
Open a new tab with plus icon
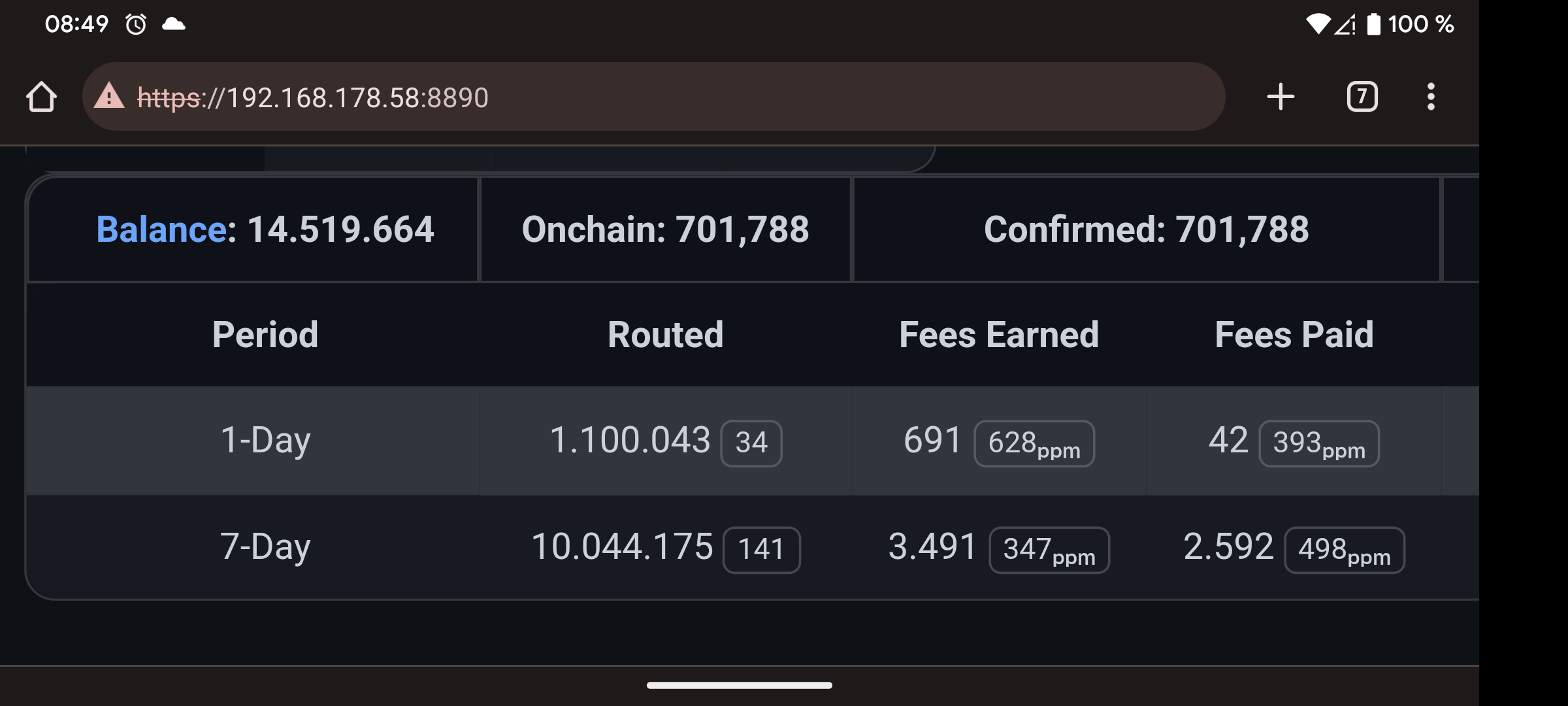tap(1281, 97)
